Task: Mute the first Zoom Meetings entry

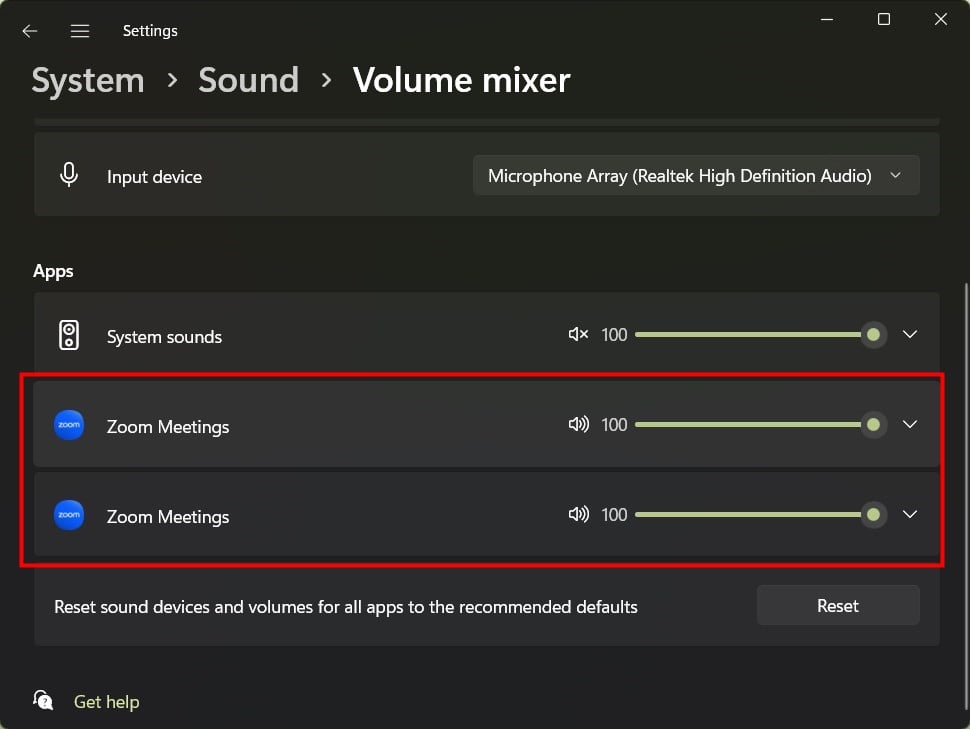Action: click(x=578, y=425)
